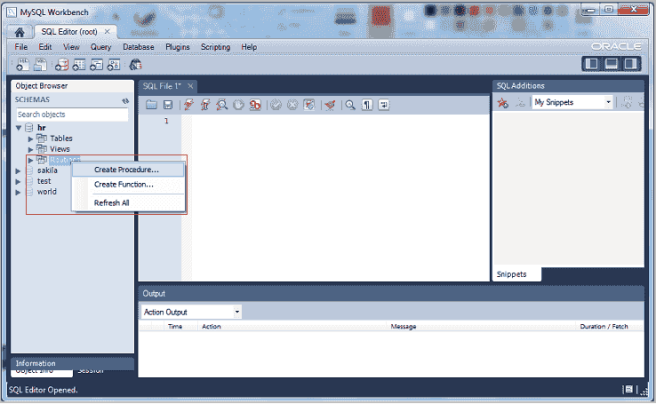Toggle word wrapping in the editor
656x405 pixels.
pyautogui.click(x=384, y=105)
